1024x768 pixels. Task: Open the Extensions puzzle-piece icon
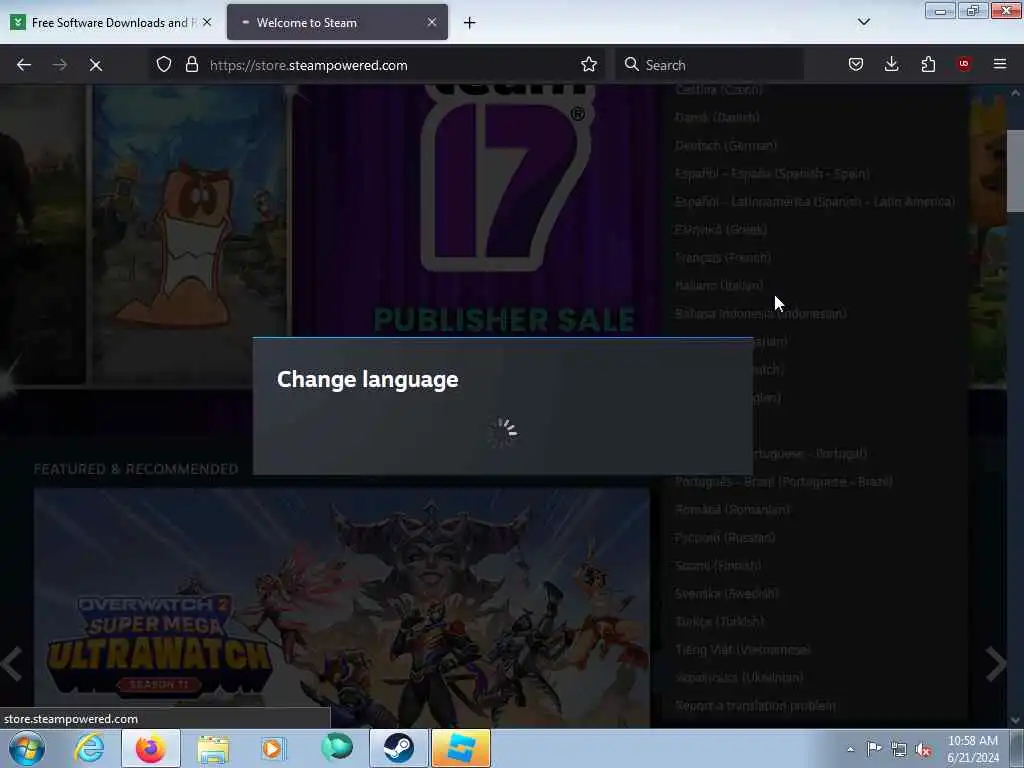pos(928,64)
